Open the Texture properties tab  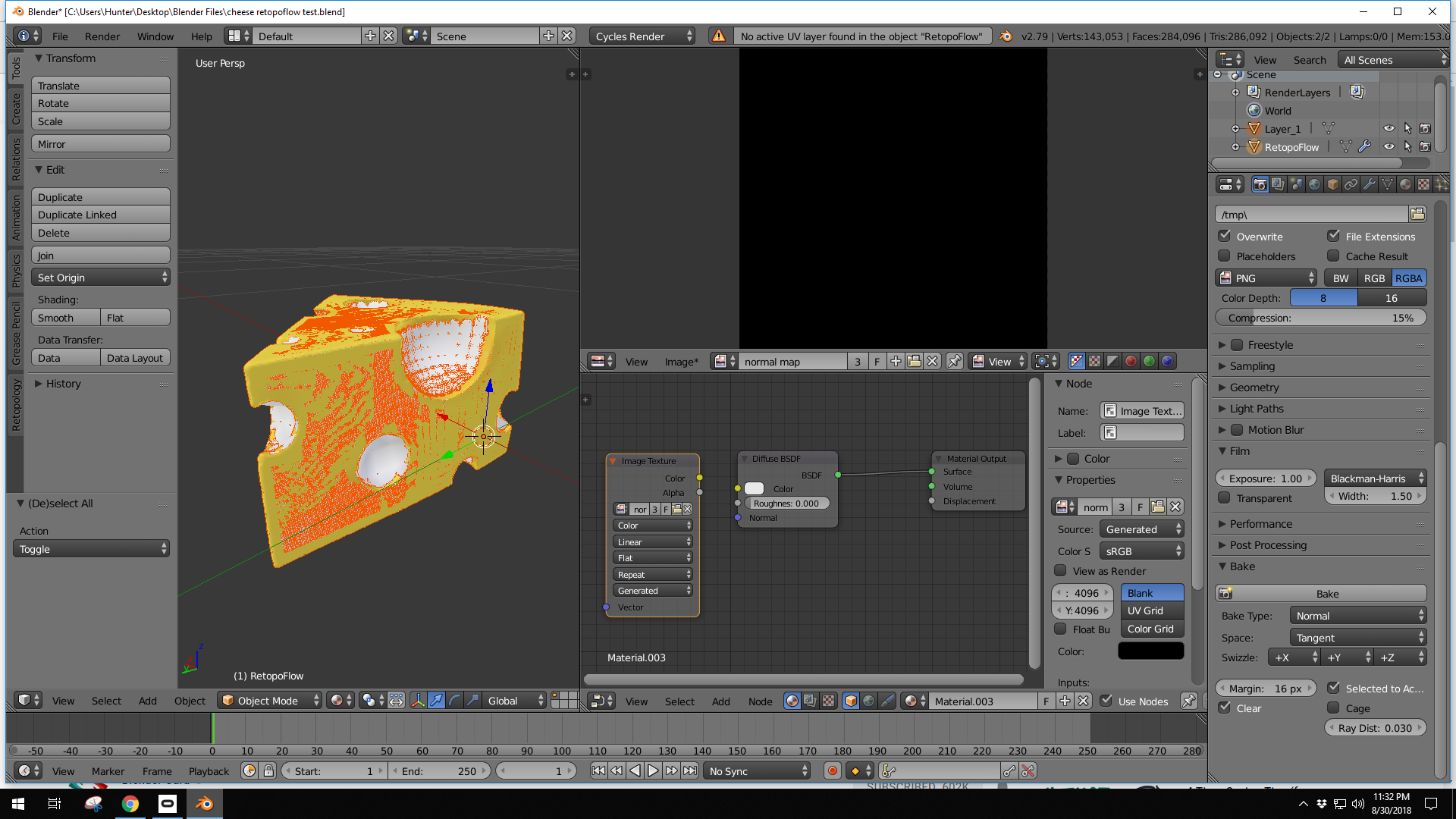1423,184
